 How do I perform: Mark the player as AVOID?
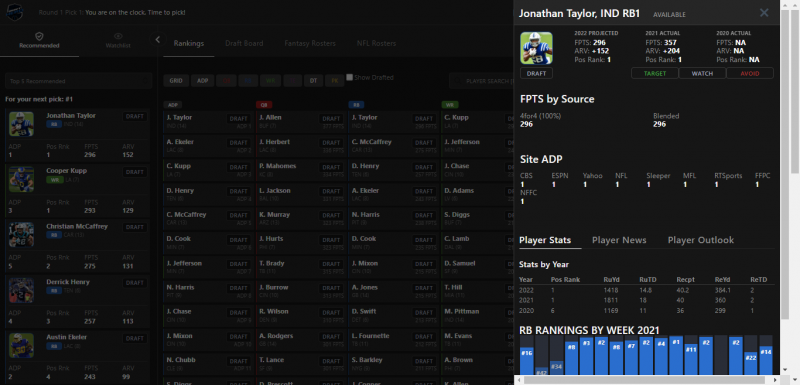click(750, 73)
